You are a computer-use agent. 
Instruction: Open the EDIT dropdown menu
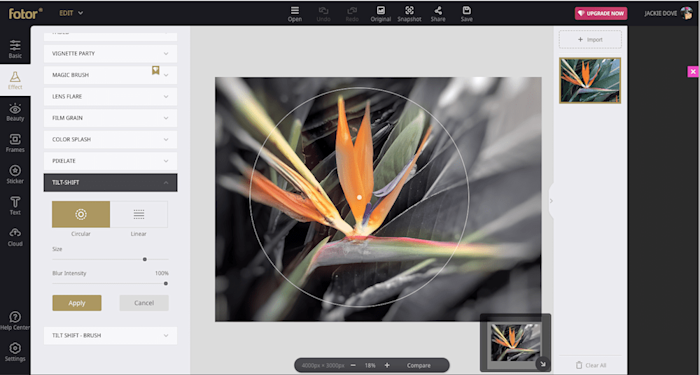tap(71, 13)
